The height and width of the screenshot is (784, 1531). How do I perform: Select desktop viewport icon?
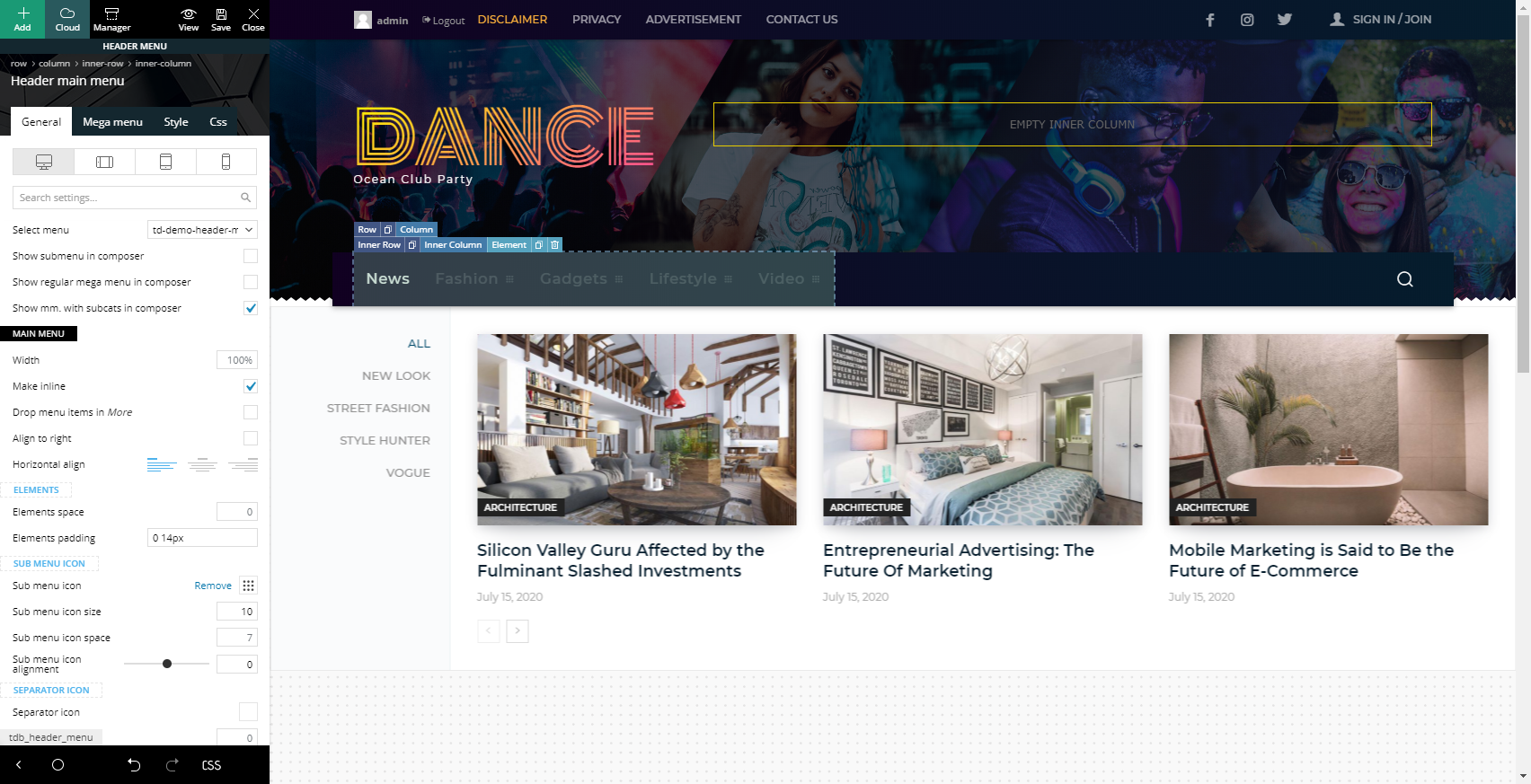tap(44, 162)
